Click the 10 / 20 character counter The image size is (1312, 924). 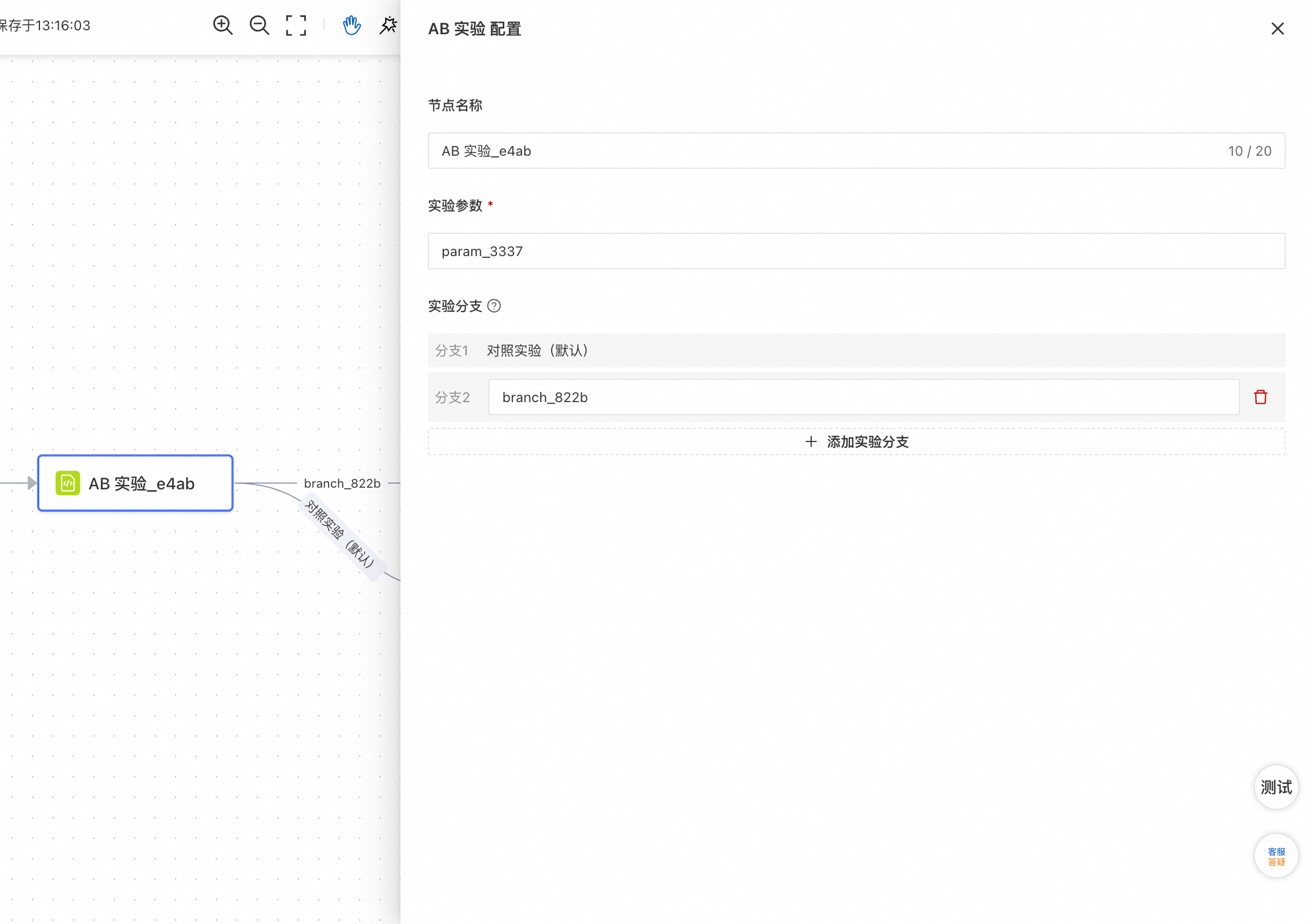coord(1250,151)
